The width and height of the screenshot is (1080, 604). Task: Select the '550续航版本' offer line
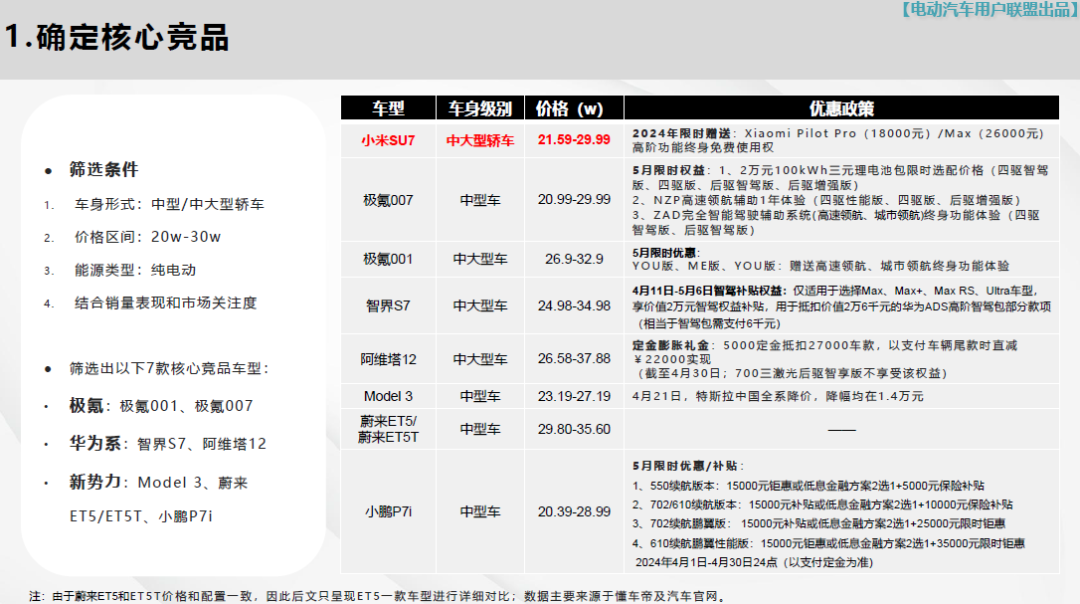point(808,486)
